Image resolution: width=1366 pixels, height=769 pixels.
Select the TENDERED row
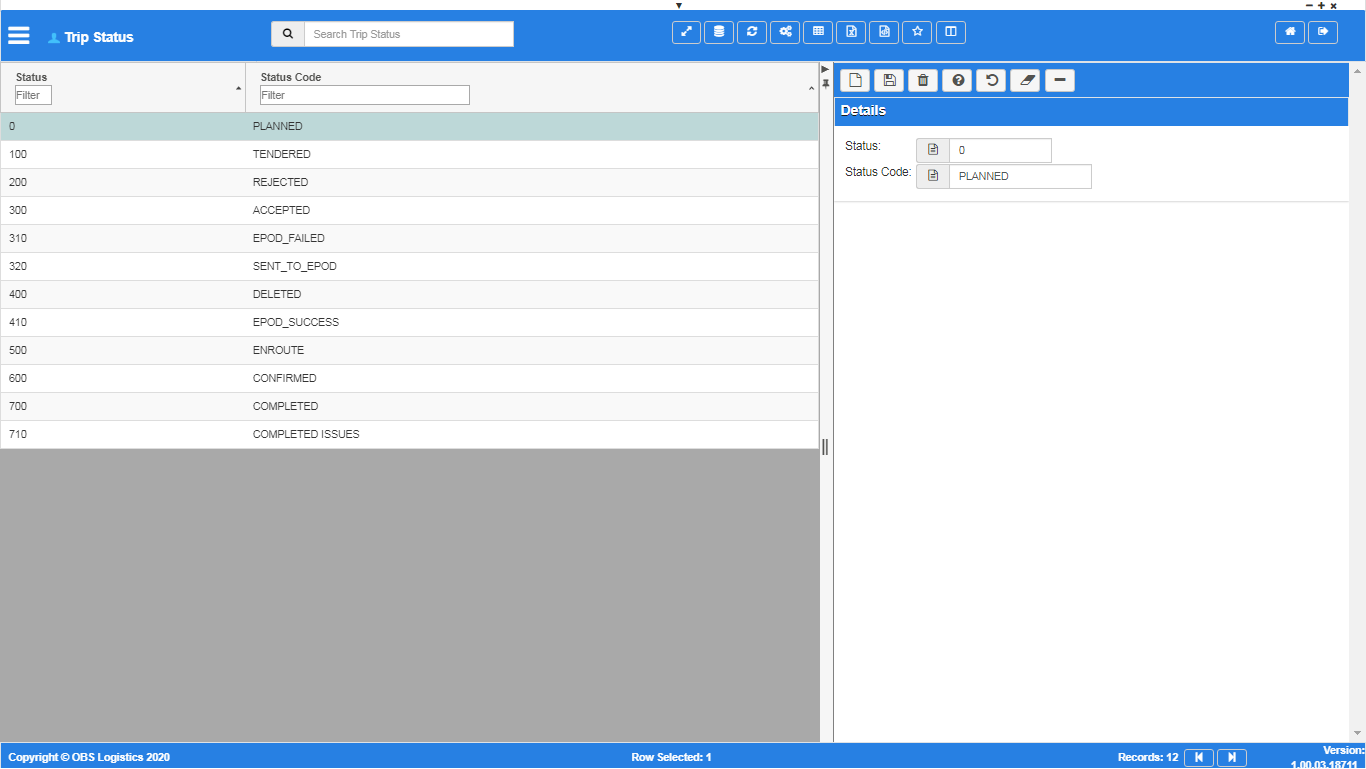[409, 154]
